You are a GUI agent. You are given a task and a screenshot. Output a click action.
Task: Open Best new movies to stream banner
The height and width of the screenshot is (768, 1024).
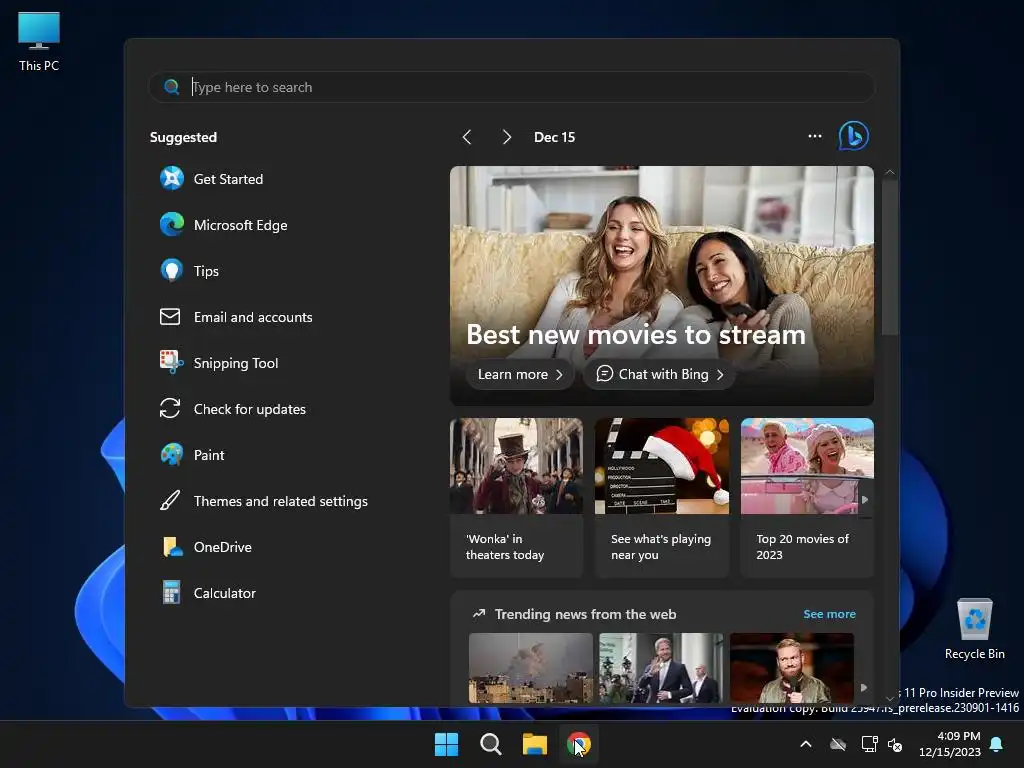pyautogui.click(x=662, y=285)
